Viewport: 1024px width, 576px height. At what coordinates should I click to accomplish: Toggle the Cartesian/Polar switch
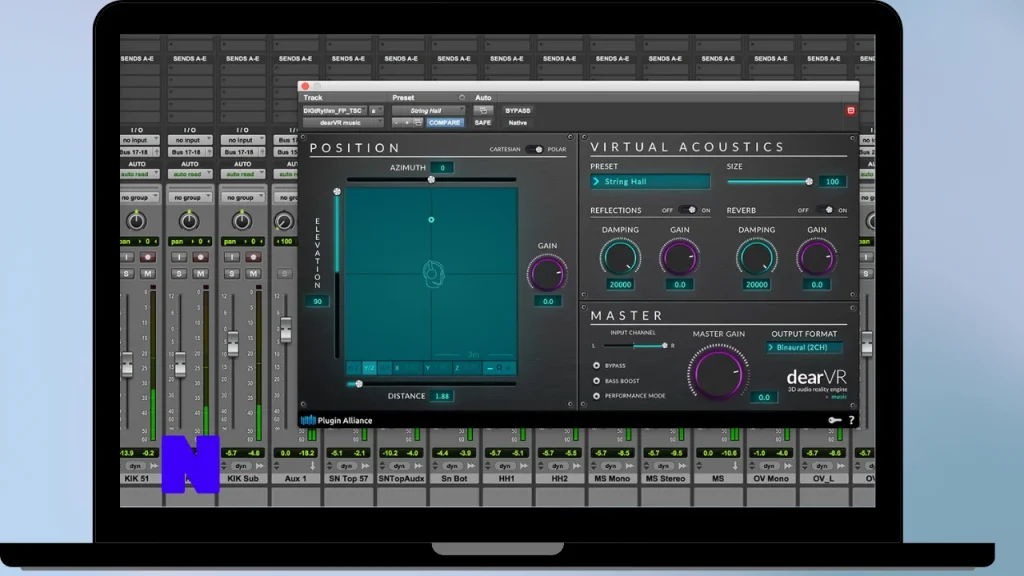(534, 150)
